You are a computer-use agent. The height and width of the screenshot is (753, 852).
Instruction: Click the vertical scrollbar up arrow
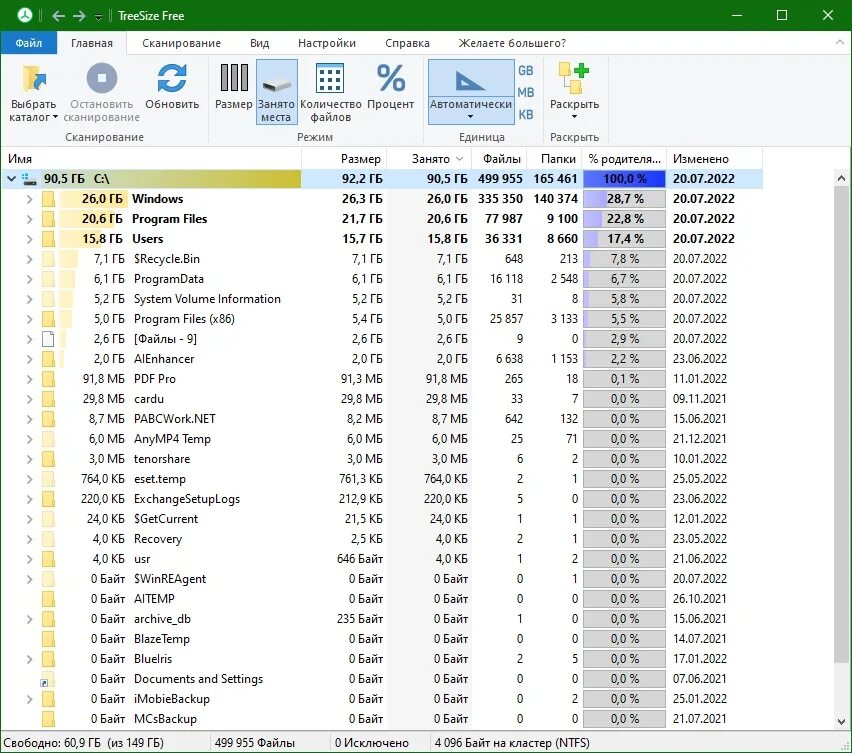pos(842,178)
